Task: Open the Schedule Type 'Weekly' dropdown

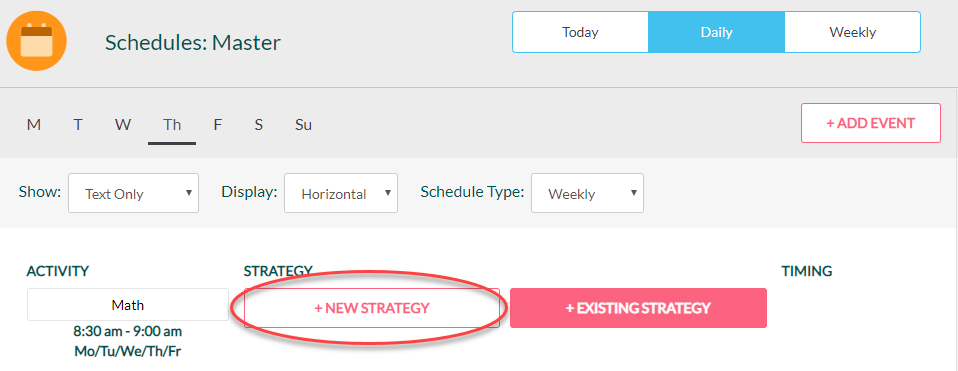Action: [x=587, y=193]
